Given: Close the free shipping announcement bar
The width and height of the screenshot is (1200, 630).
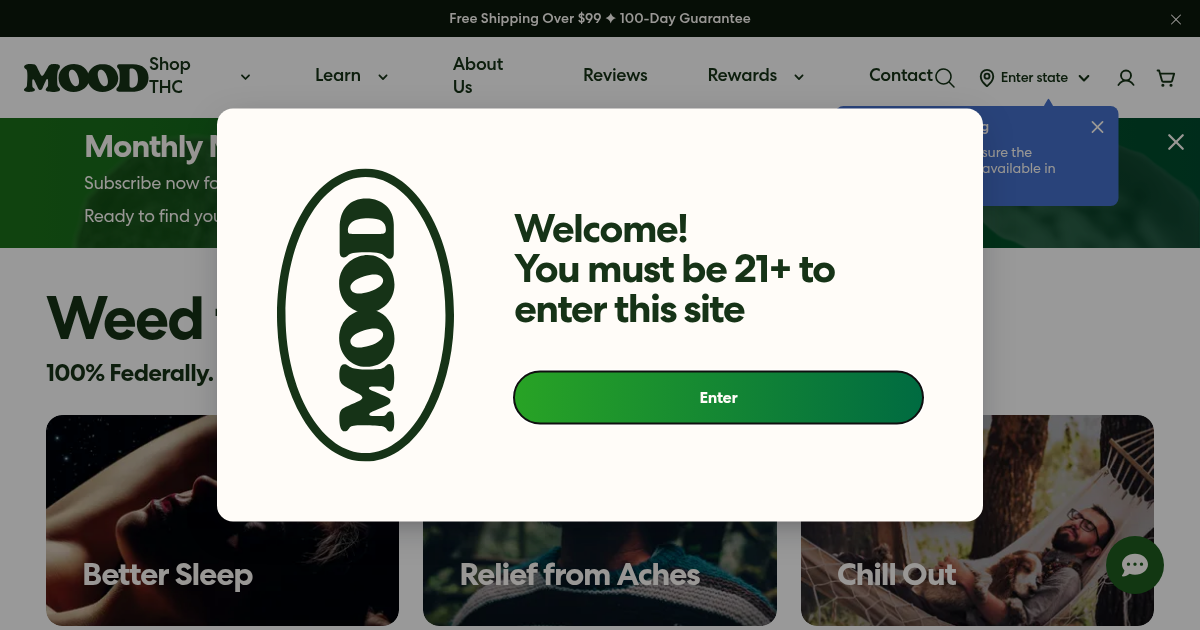Looking at the screenshot, I should tap(1176, 19).
